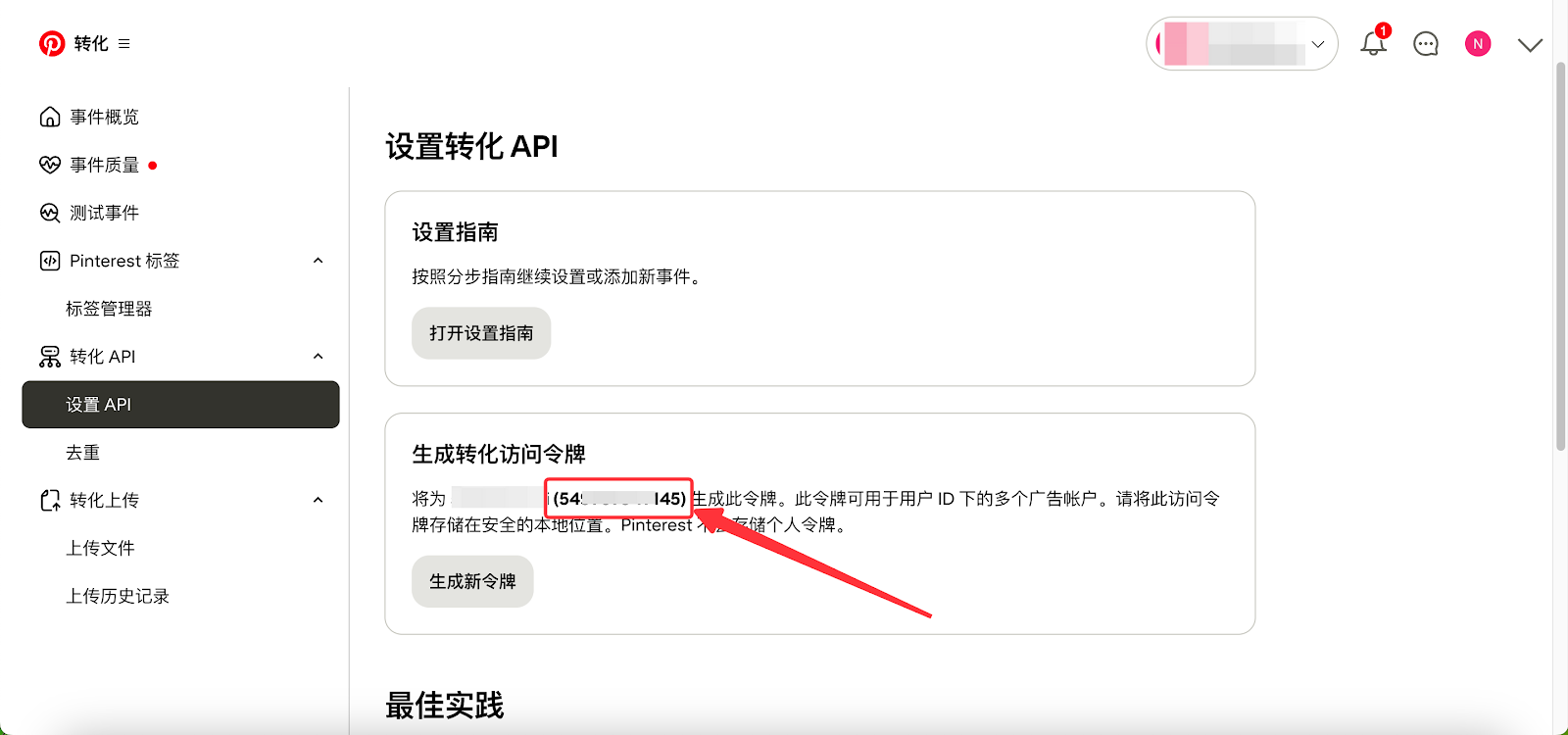Expand the account menu chevron at top right
The height and width of the screenshot is (735, 1568).
point(1530,44)
